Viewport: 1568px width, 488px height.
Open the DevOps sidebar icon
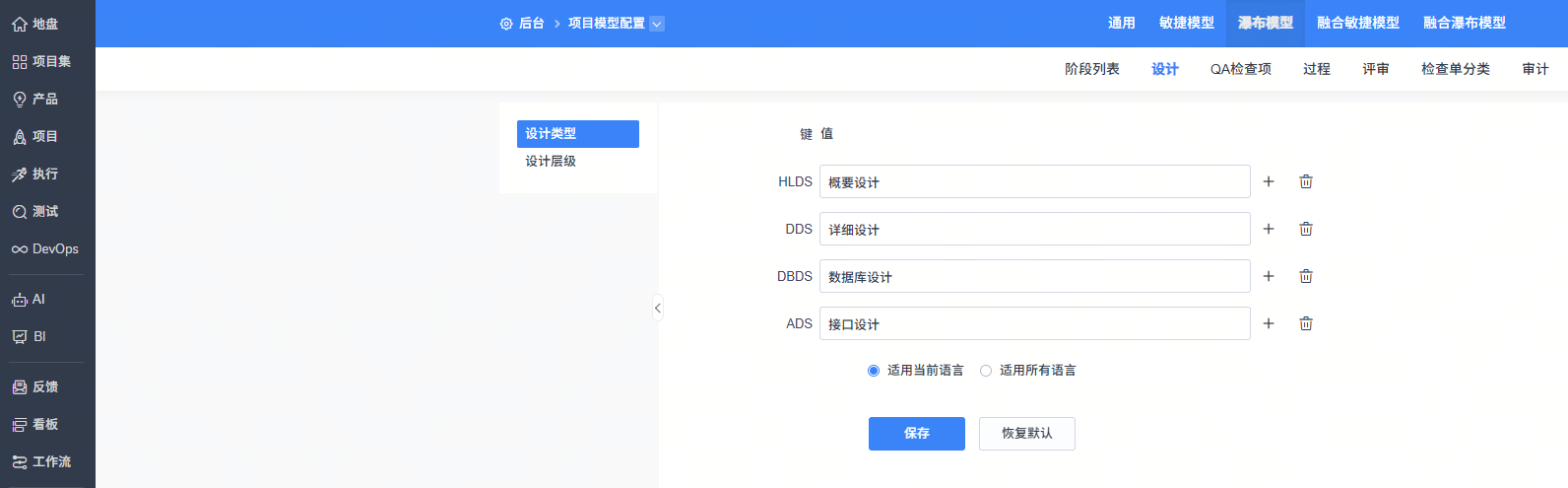point(20,249)
